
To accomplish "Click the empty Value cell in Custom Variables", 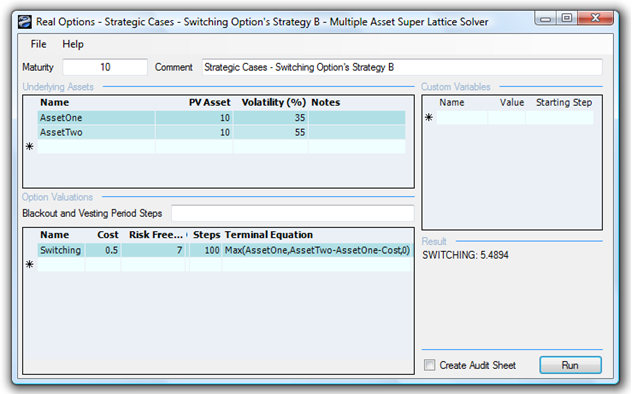I will click(x=507, y=117).
